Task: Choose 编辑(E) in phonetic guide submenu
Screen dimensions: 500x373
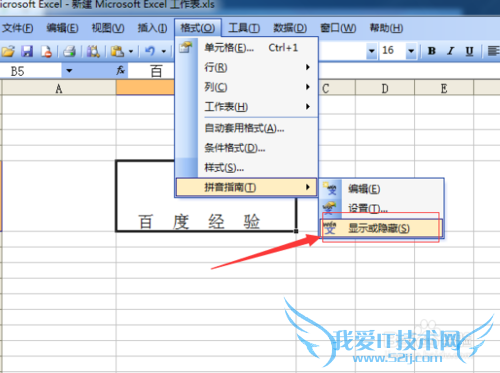Action: point(382,189)
